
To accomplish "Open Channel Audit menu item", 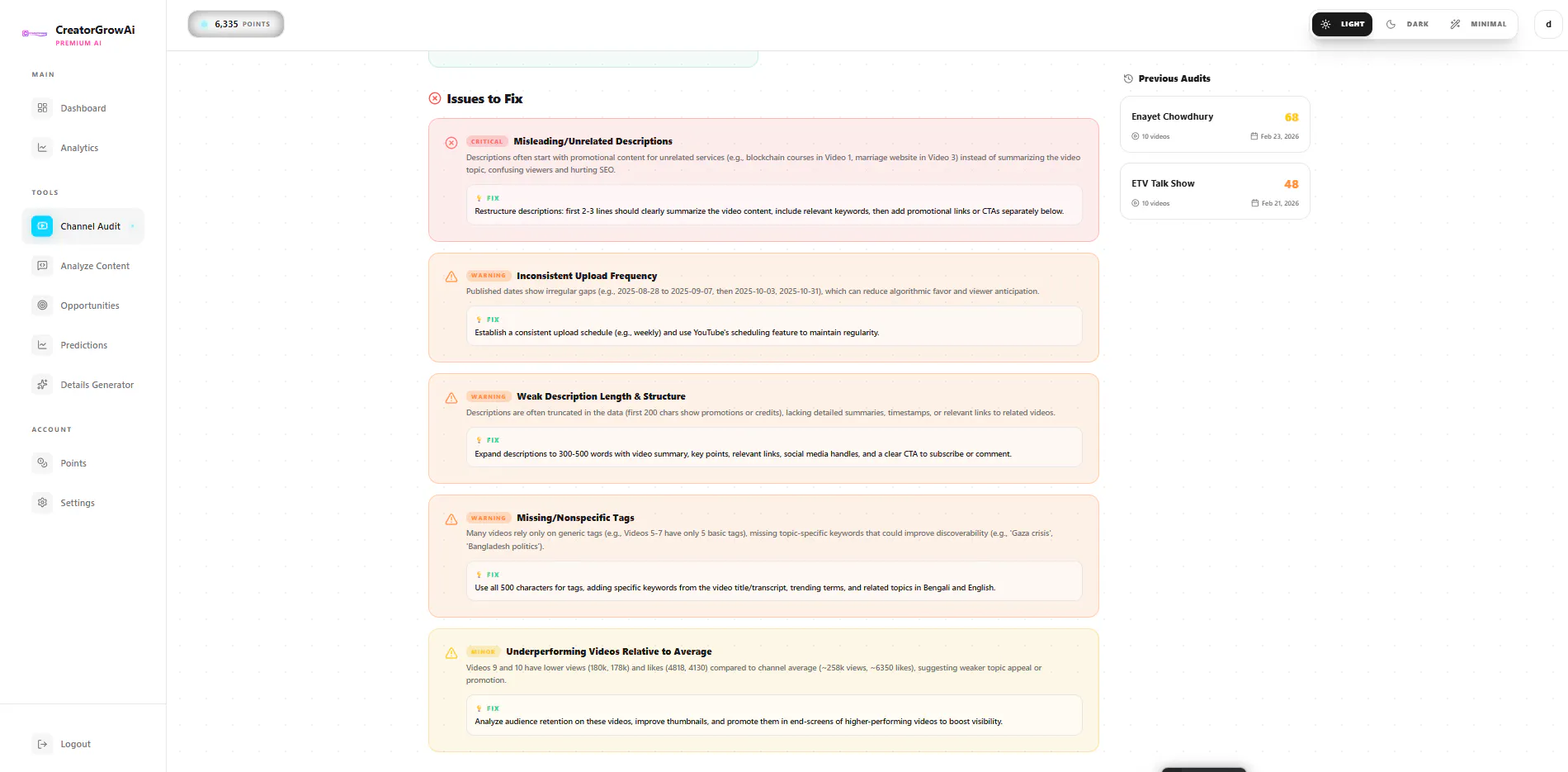I will pos(83,226).
